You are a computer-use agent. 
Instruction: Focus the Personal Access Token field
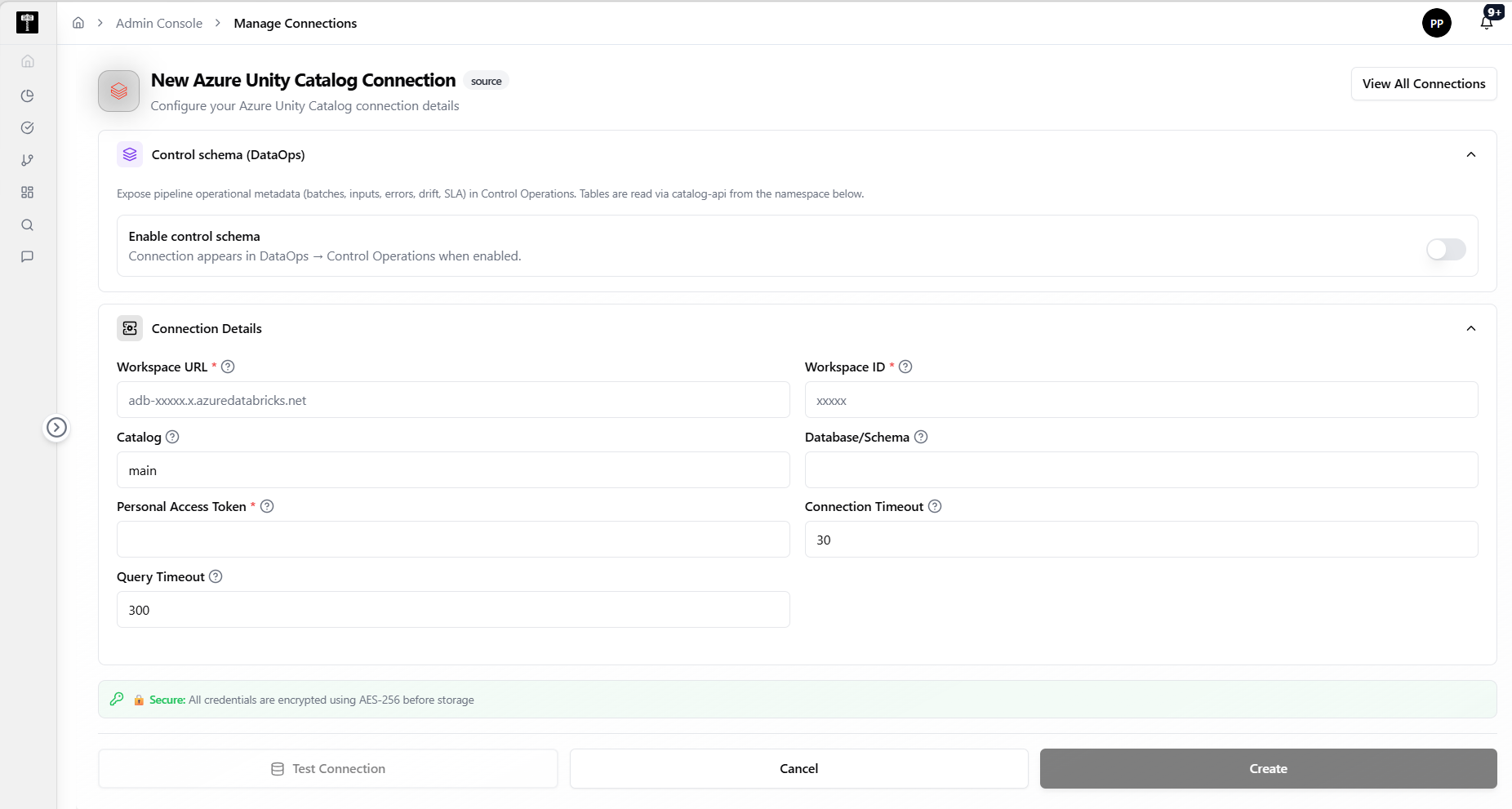click(453, 540)
